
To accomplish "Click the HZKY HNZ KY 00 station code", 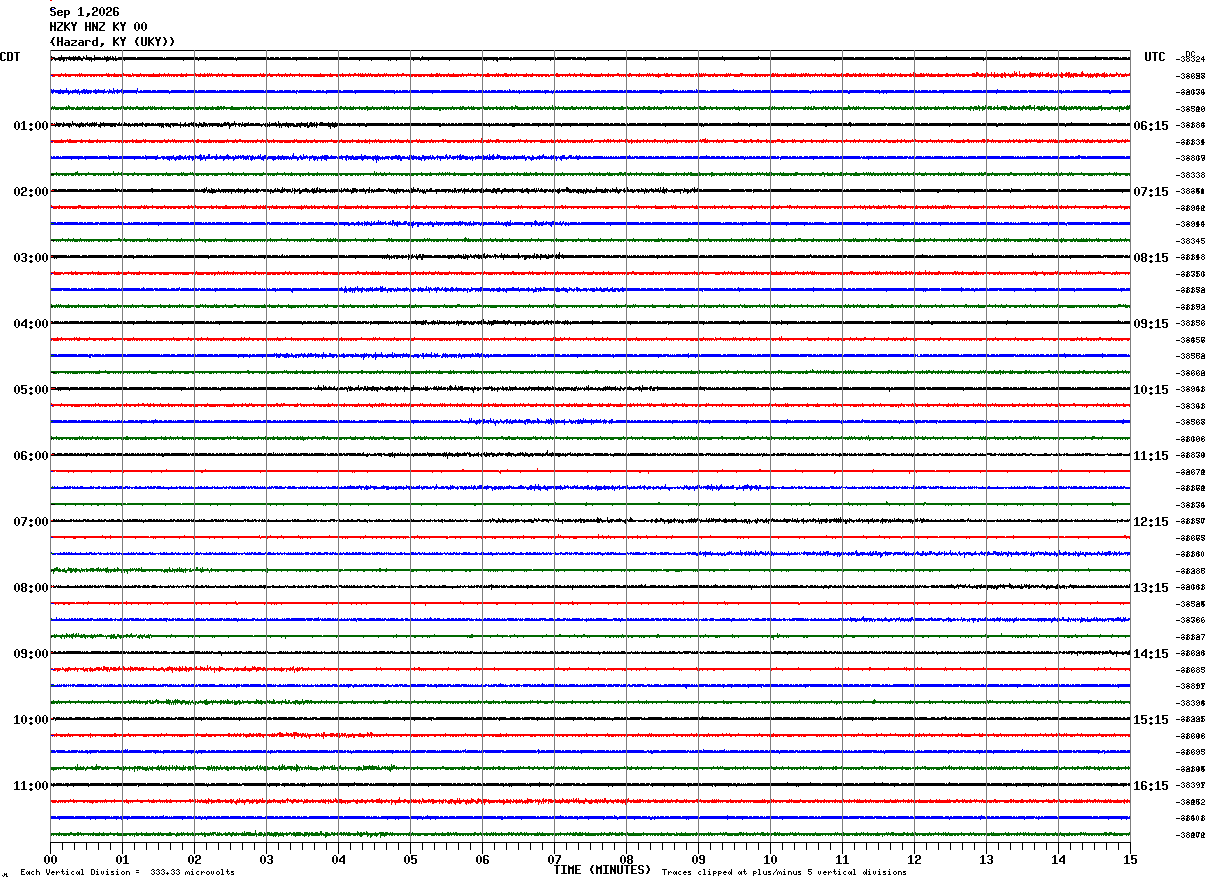I will coord(98,27).
